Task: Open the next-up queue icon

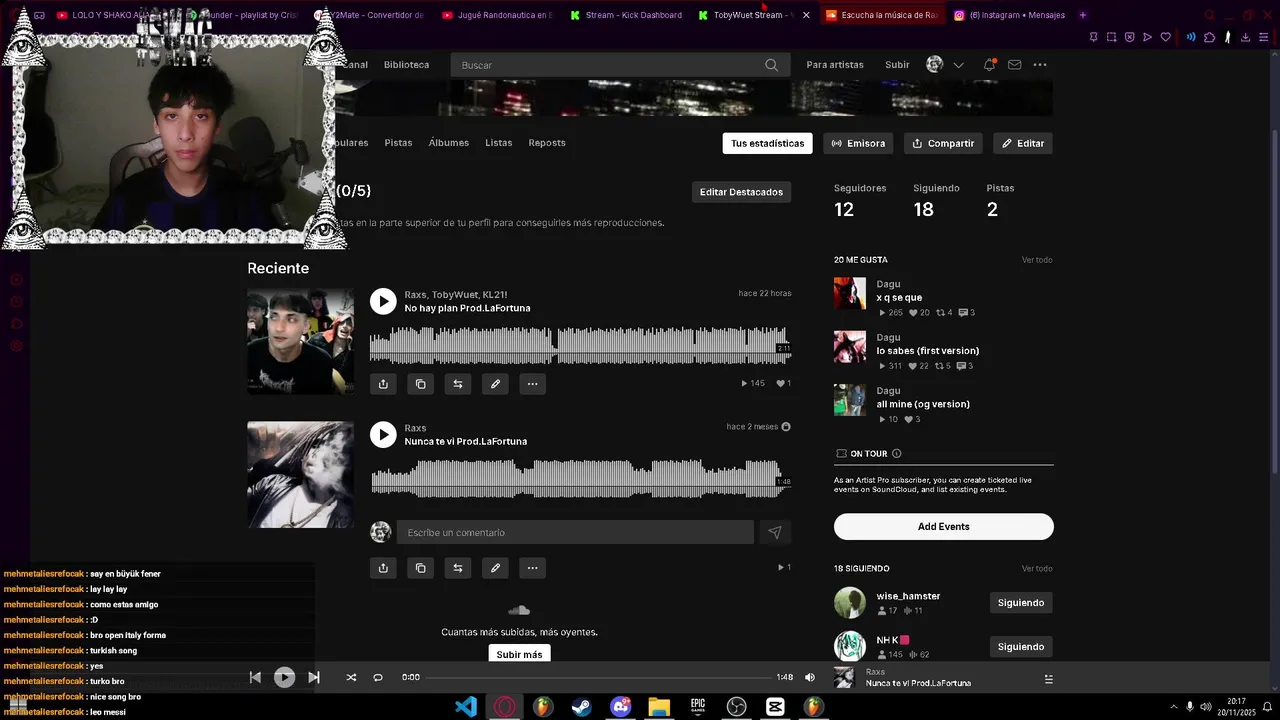Action: coord(1048,679)
